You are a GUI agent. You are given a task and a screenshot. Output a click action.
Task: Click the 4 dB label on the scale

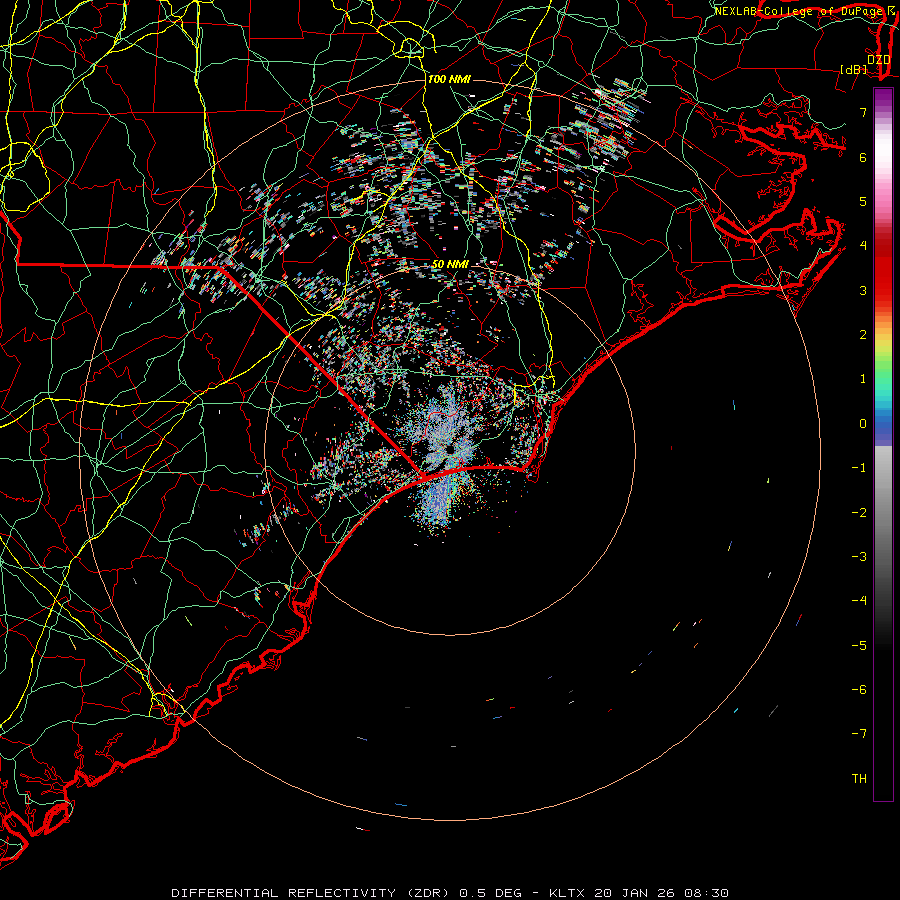(863, 246)
